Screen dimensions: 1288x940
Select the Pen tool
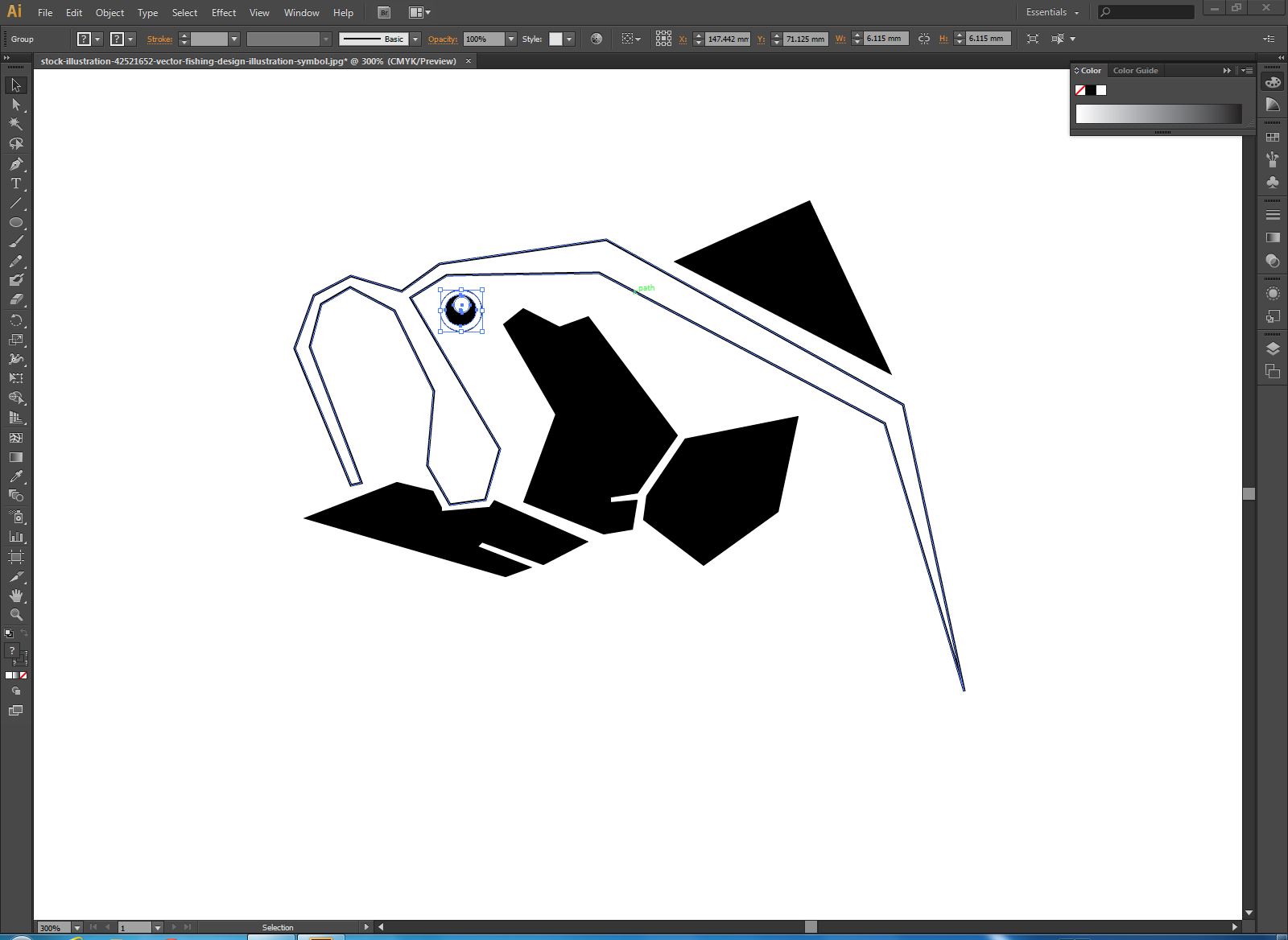tap(15, 164)
